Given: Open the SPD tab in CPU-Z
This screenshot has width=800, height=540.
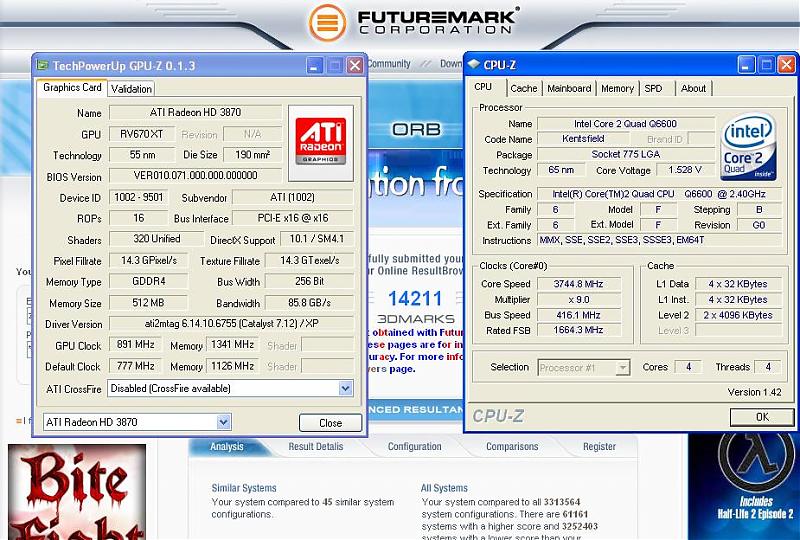Looking at the screenshot, I should (x=653, y=88).
